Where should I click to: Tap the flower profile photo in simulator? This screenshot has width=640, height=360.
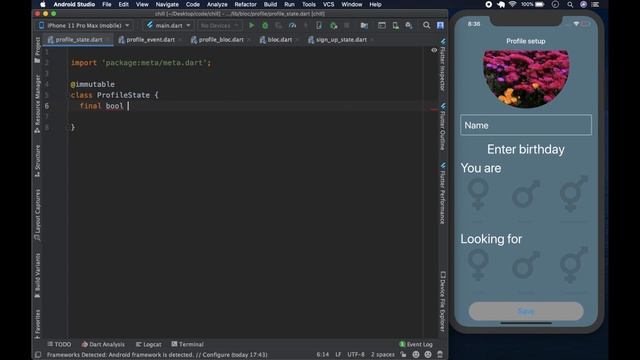pos(526,79)
